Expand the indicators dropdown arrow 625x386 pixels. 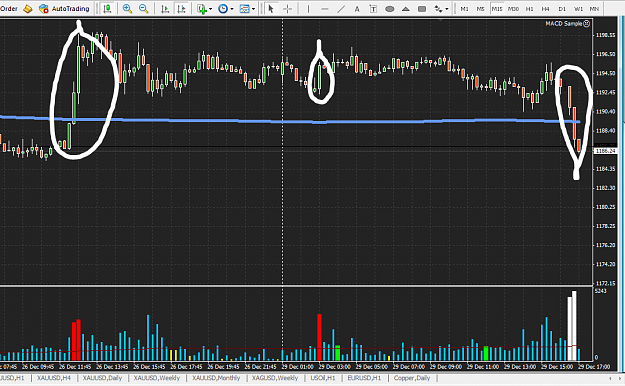210,9
